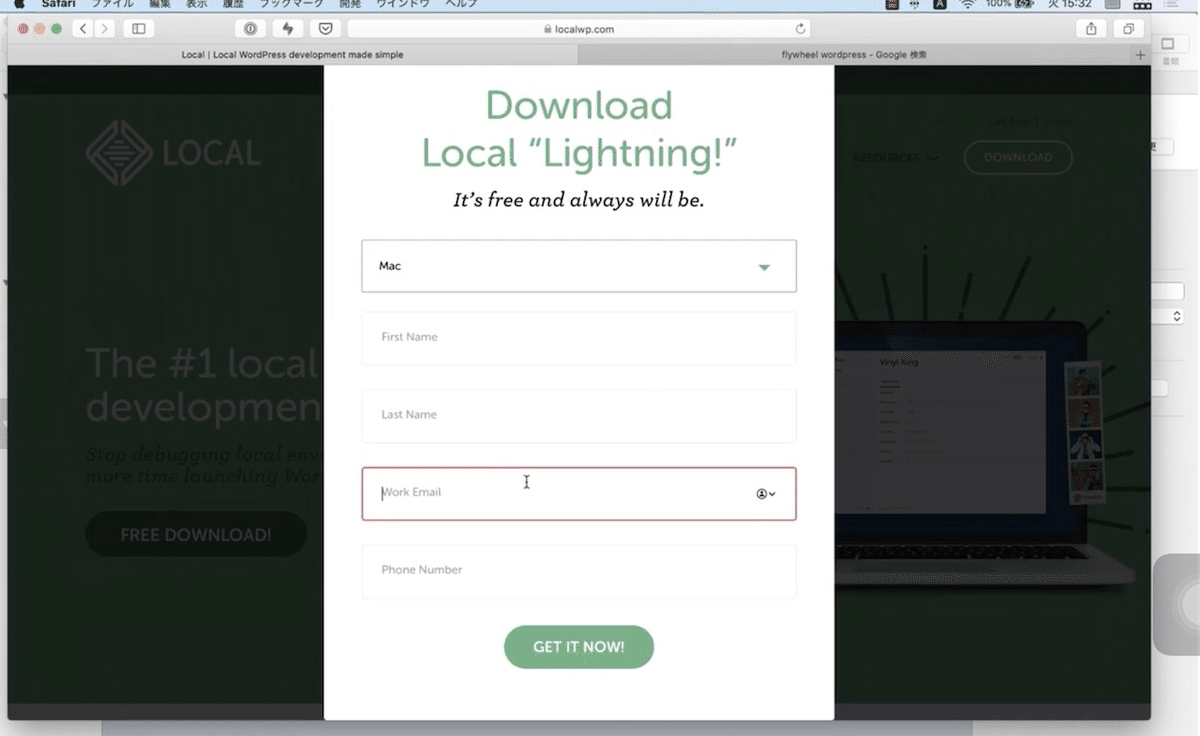The width and height of the screenshot is (1200, 736).
Task: Click the FREE DOWNLOAD! button behind the modal
Action: [x=196, y=535]
